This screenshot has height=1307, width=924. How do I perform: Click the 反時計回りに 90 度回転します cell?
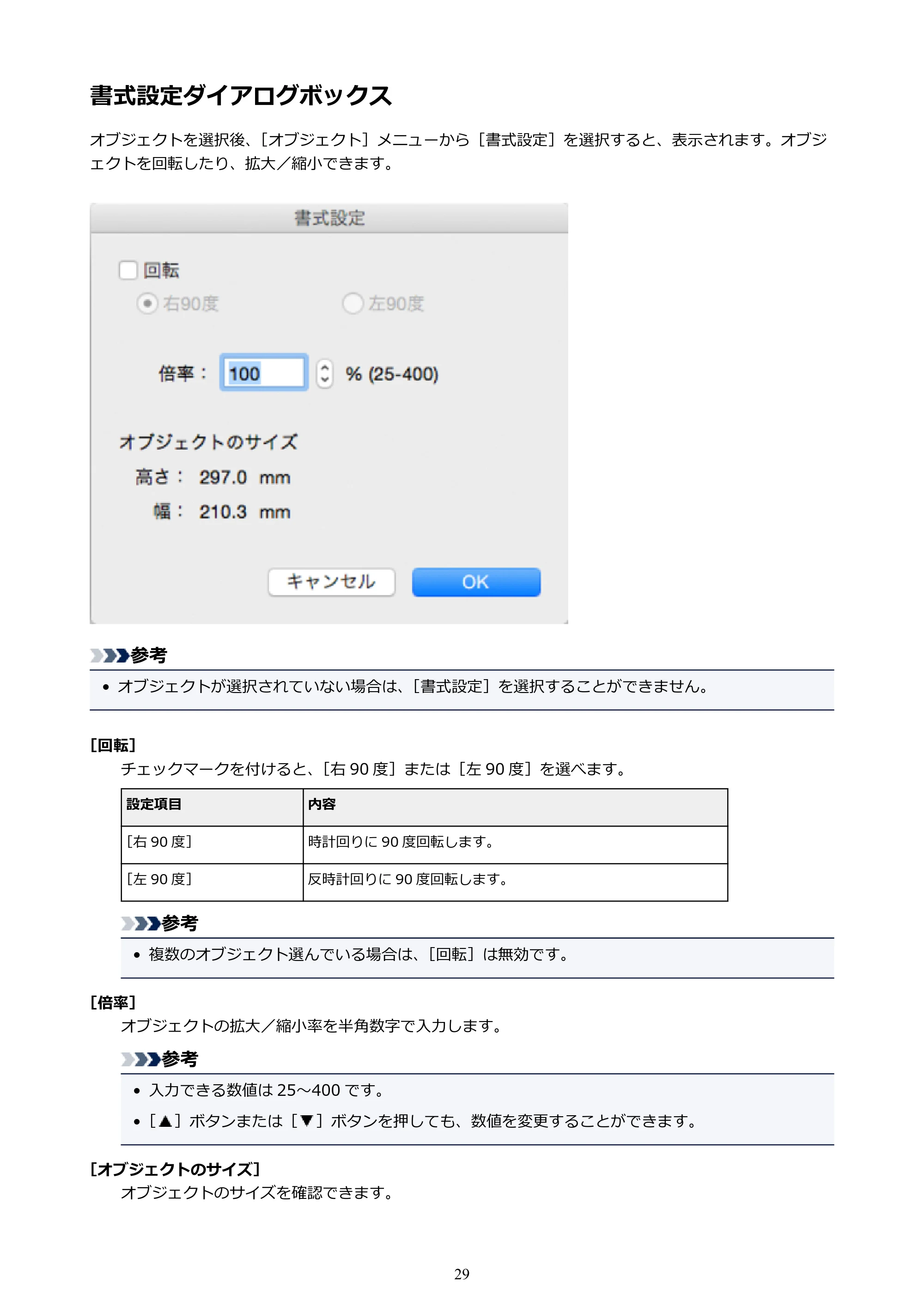click(515, 882)
